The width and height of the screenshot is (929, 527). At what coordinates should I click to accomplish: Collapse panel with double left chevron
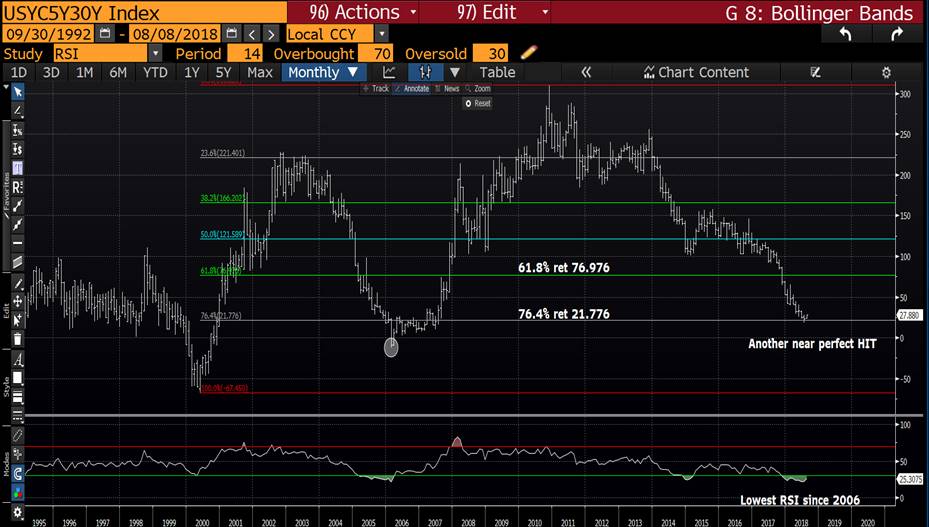586,72
